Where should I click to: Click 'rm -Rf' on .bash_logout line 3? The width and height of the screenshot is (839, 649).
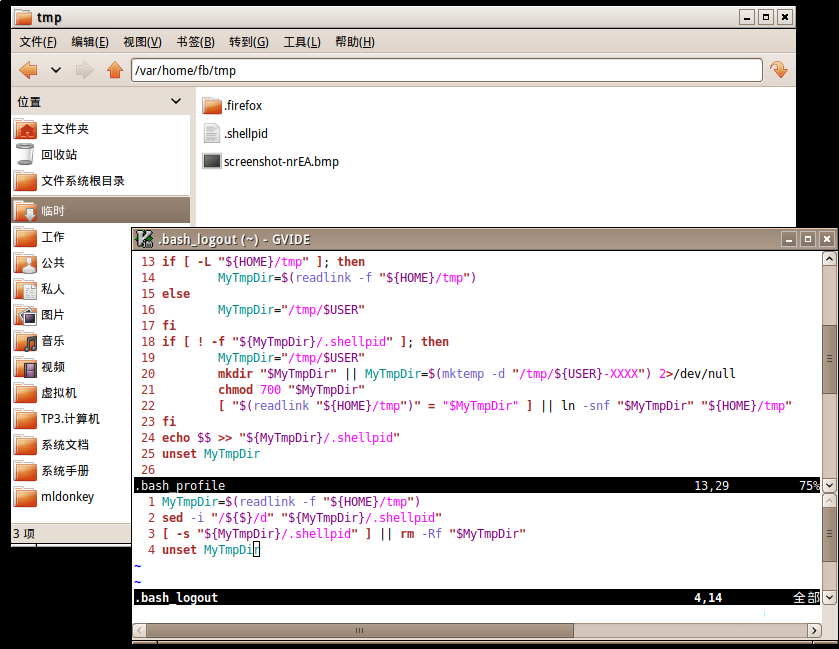[421, 533]
